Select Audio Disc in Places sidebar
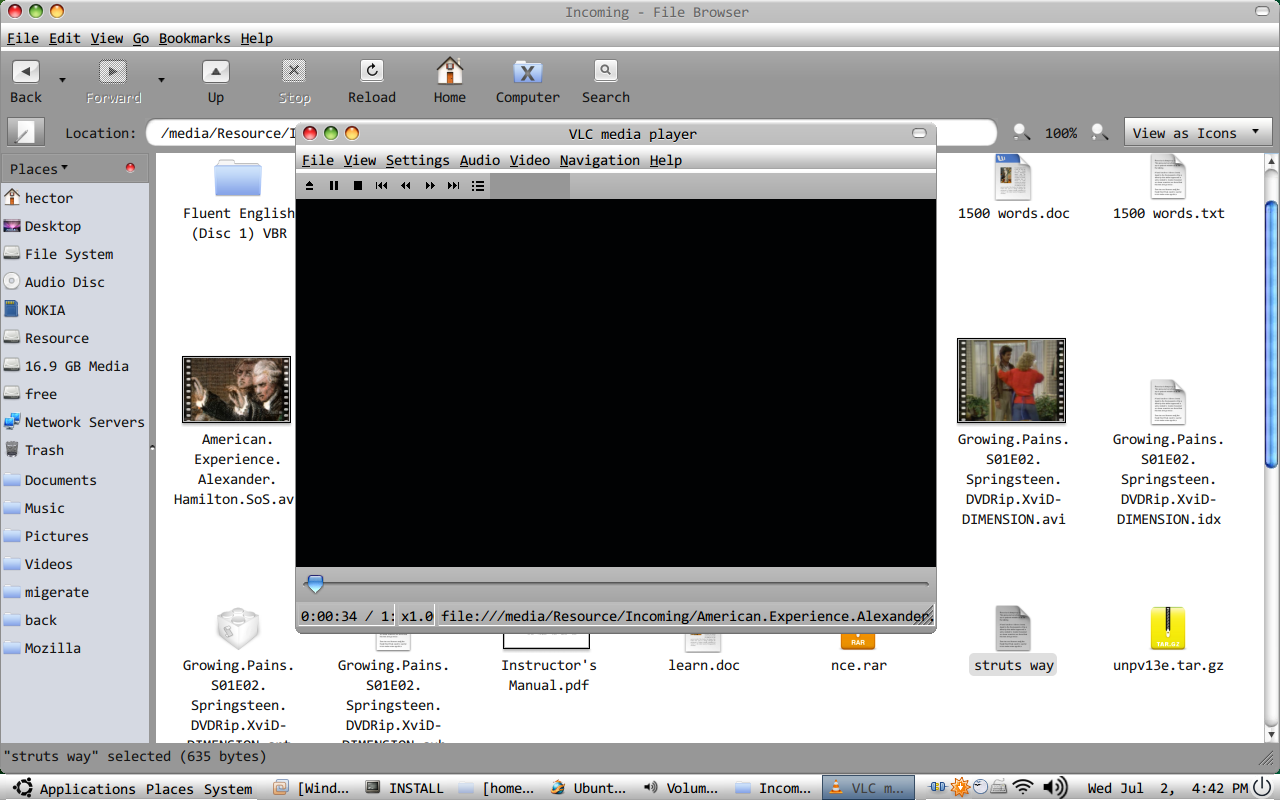 (x=75, y=282)
